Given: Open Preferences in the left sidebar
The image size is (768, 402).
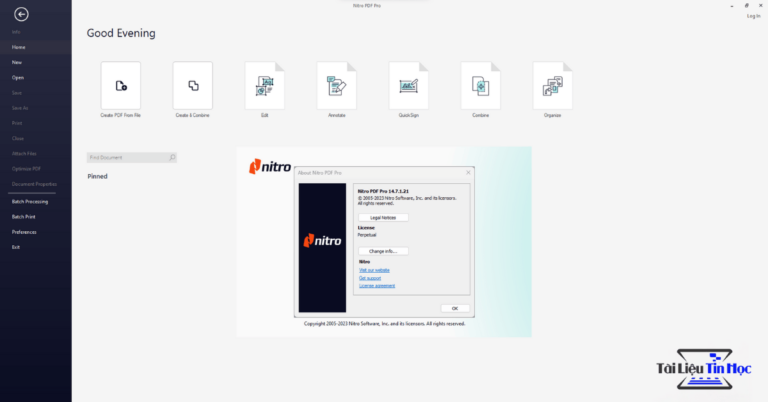Looking at the screenshot, I should click(x=24, y=232).
